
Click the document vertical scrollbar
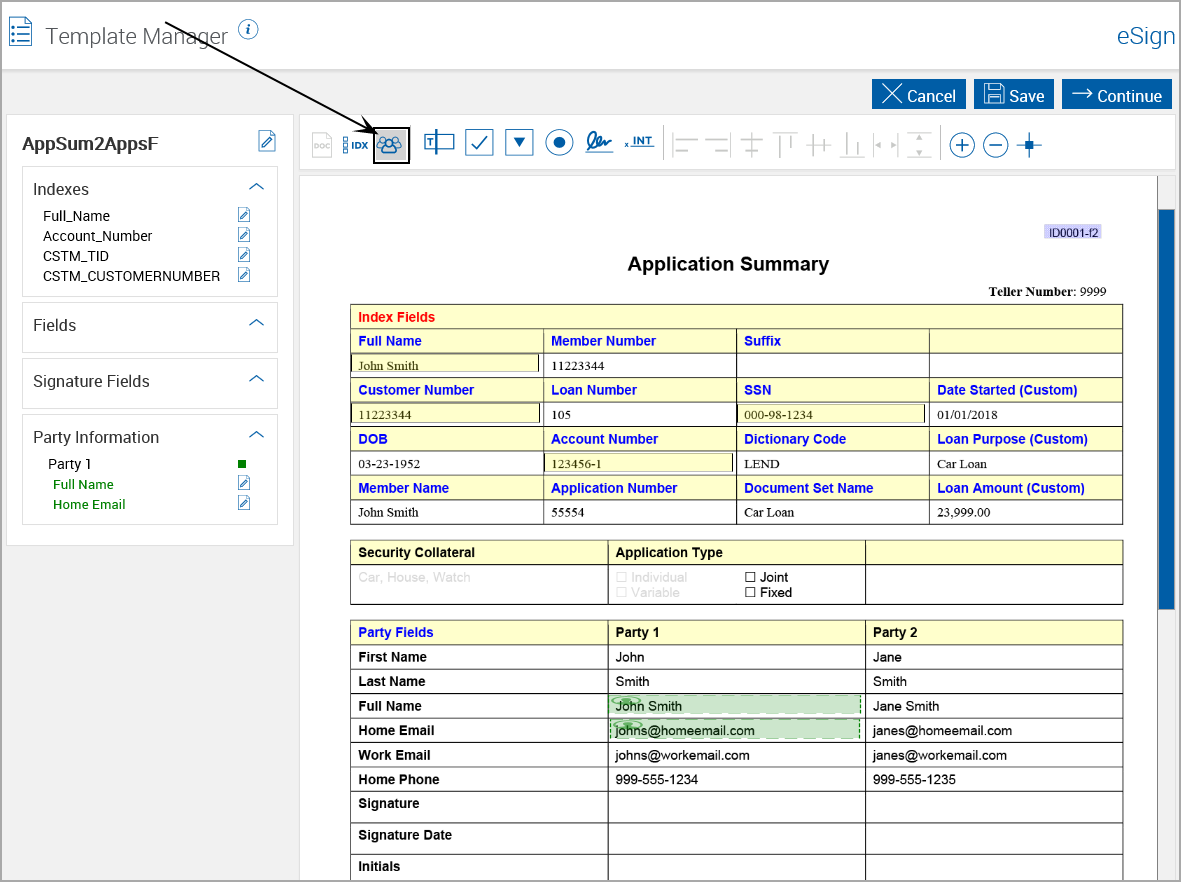[1167, 409]
